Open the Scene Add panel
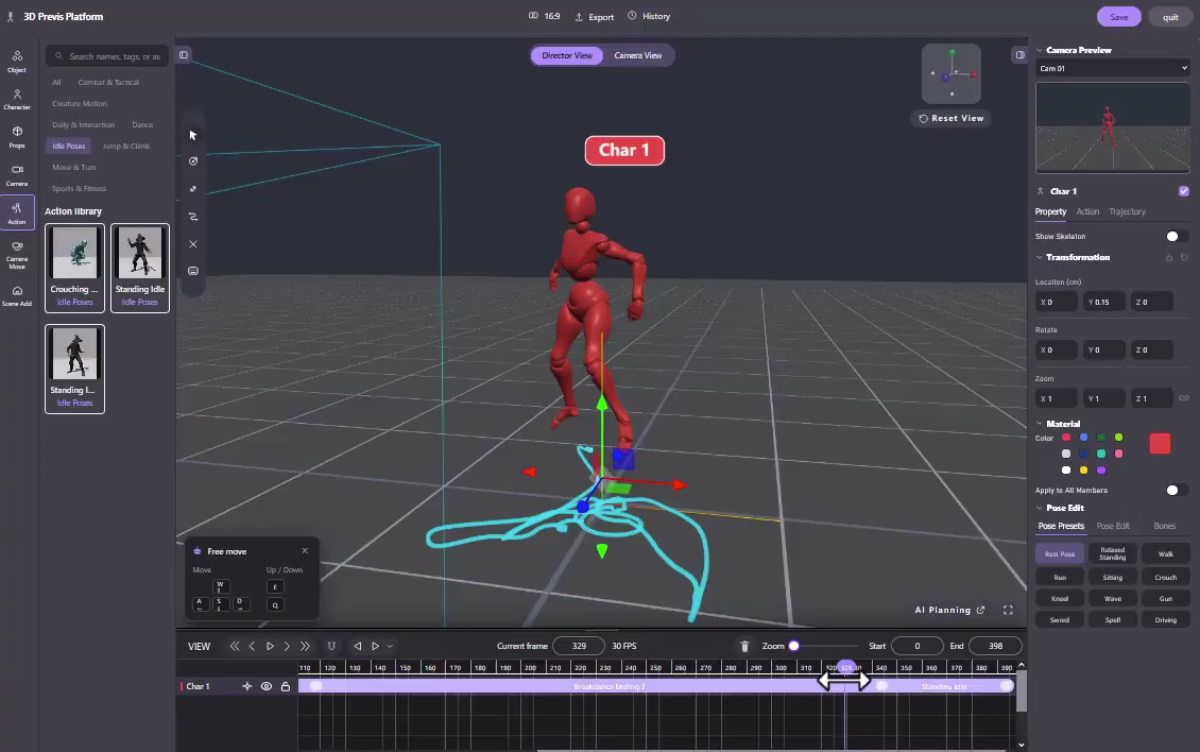Screen dimensions: 1200x752 click(17, 295)
